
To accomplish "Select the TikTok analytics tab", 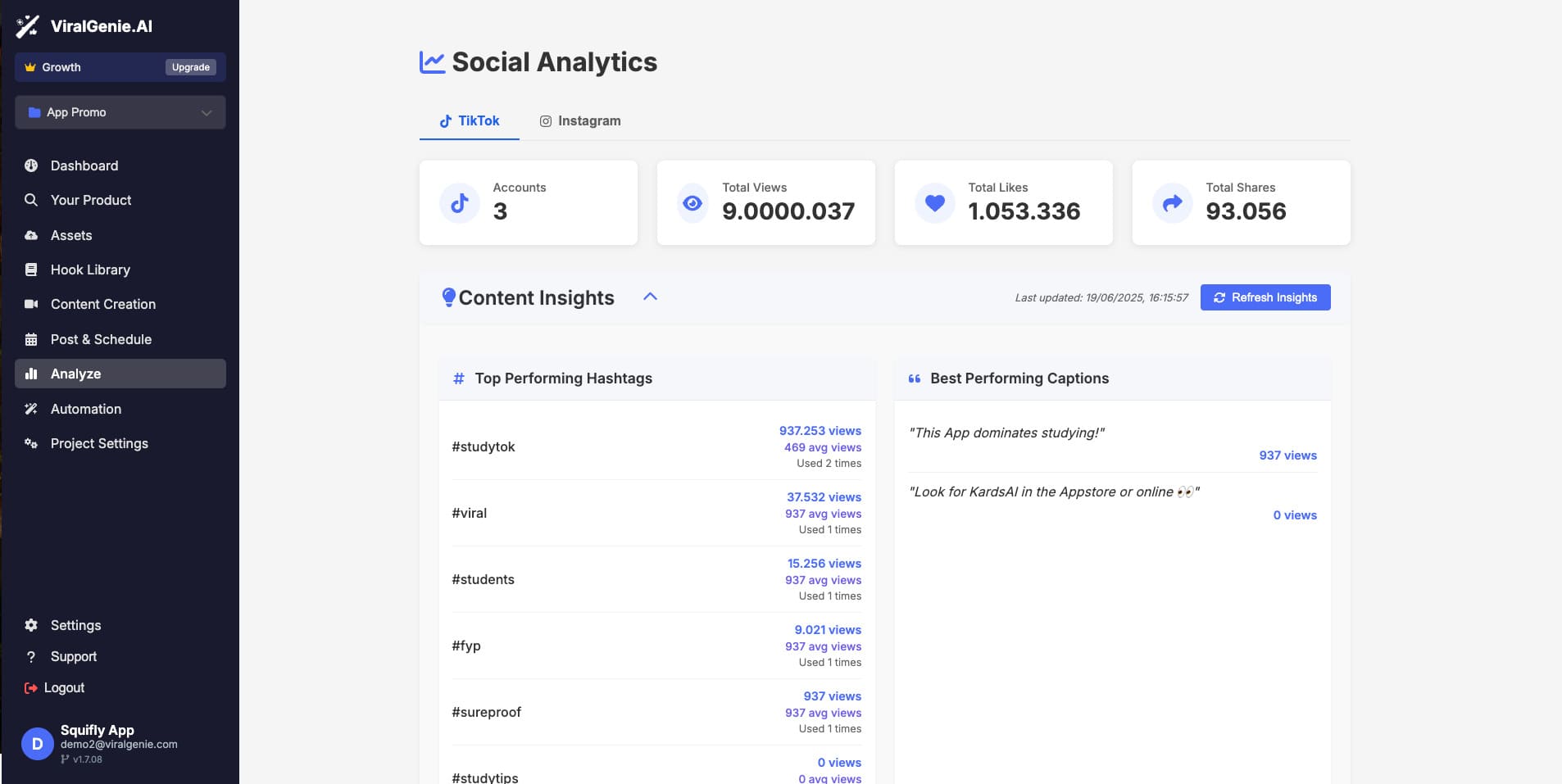I will (469, 120).
